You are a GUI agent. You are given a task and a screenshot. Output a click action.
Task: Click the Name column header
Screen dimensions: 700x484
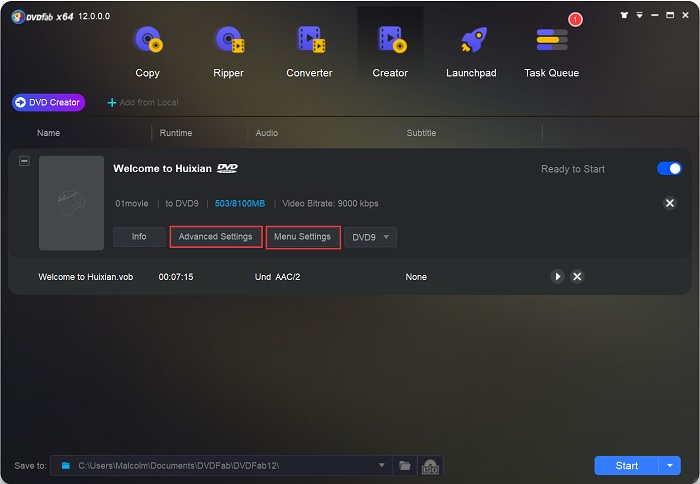tap(48, 133)
